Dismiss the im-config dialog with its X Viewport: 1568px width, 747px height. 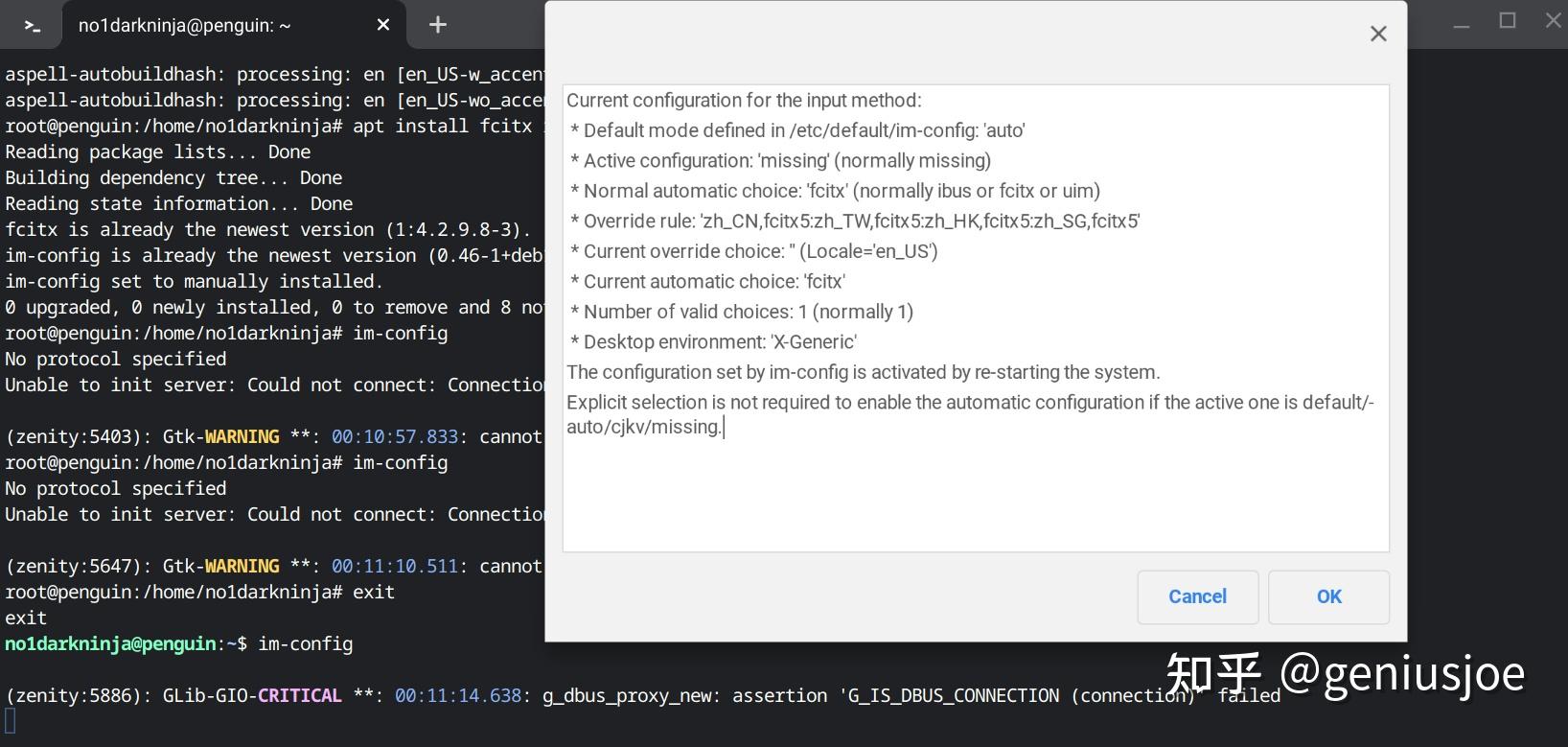tap(1378, 35)
